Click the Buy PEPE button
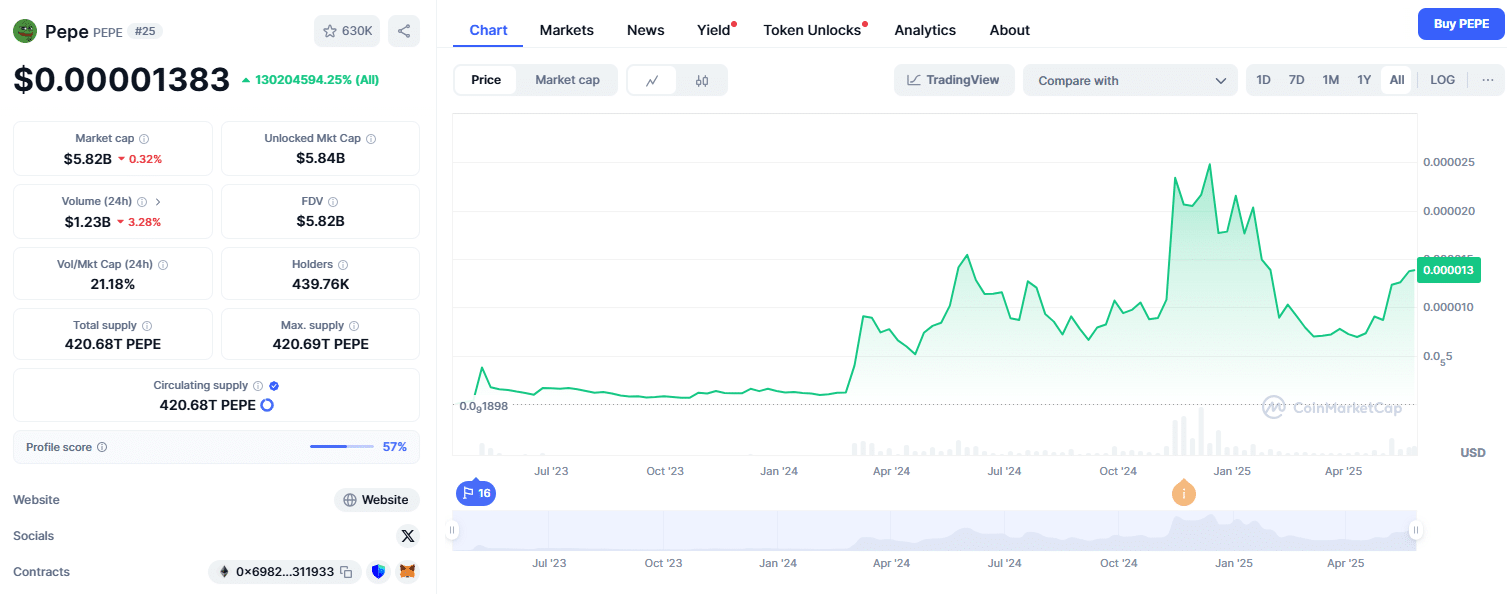 pyautogui.click(x=1461, y=24)
